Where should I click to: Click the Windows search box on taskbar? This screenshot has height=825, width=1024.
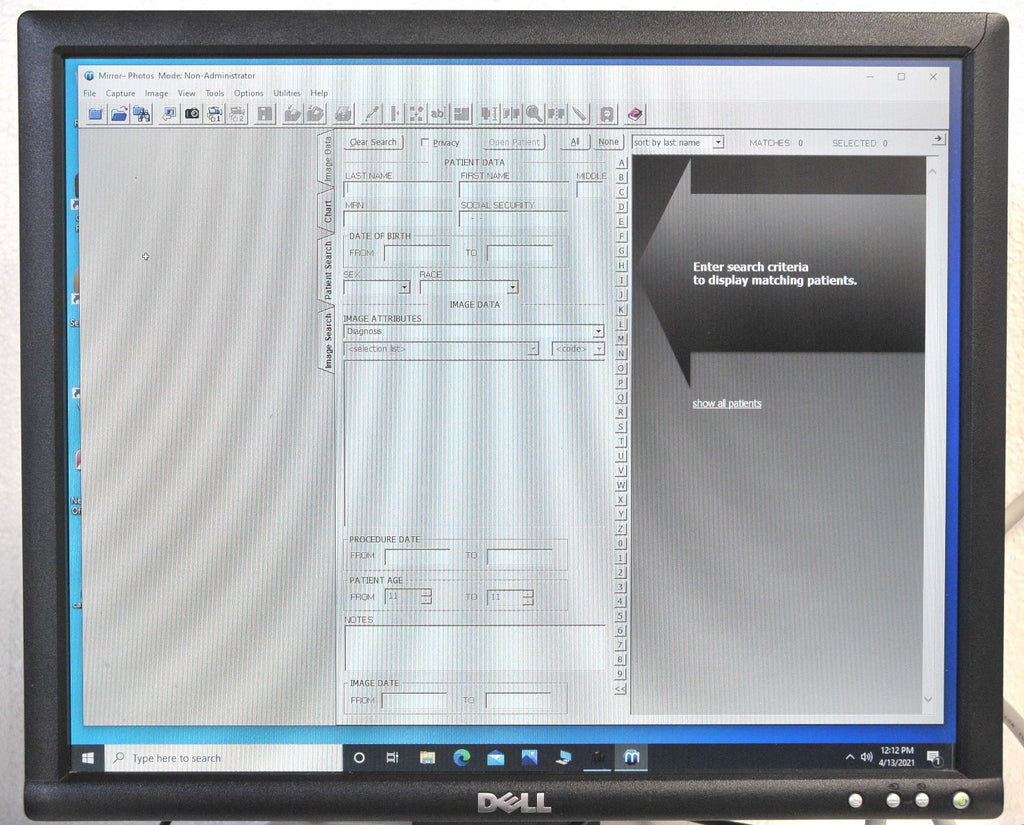tap(223, 758)
